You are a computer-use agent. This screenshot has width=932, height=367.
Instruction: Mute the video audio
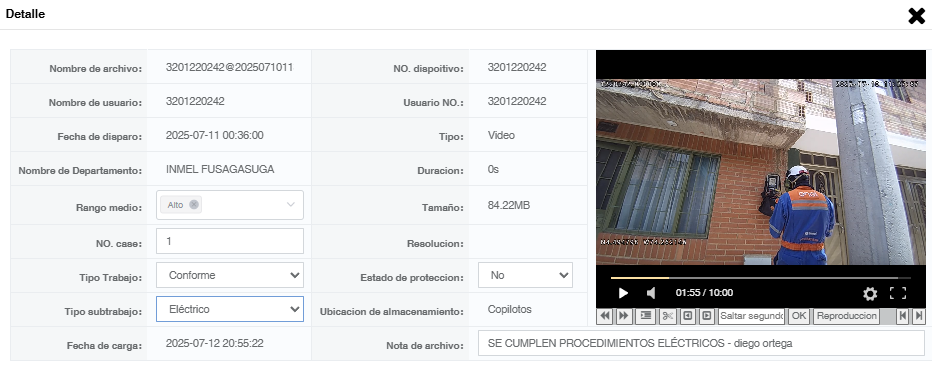(x=651, y=293)
